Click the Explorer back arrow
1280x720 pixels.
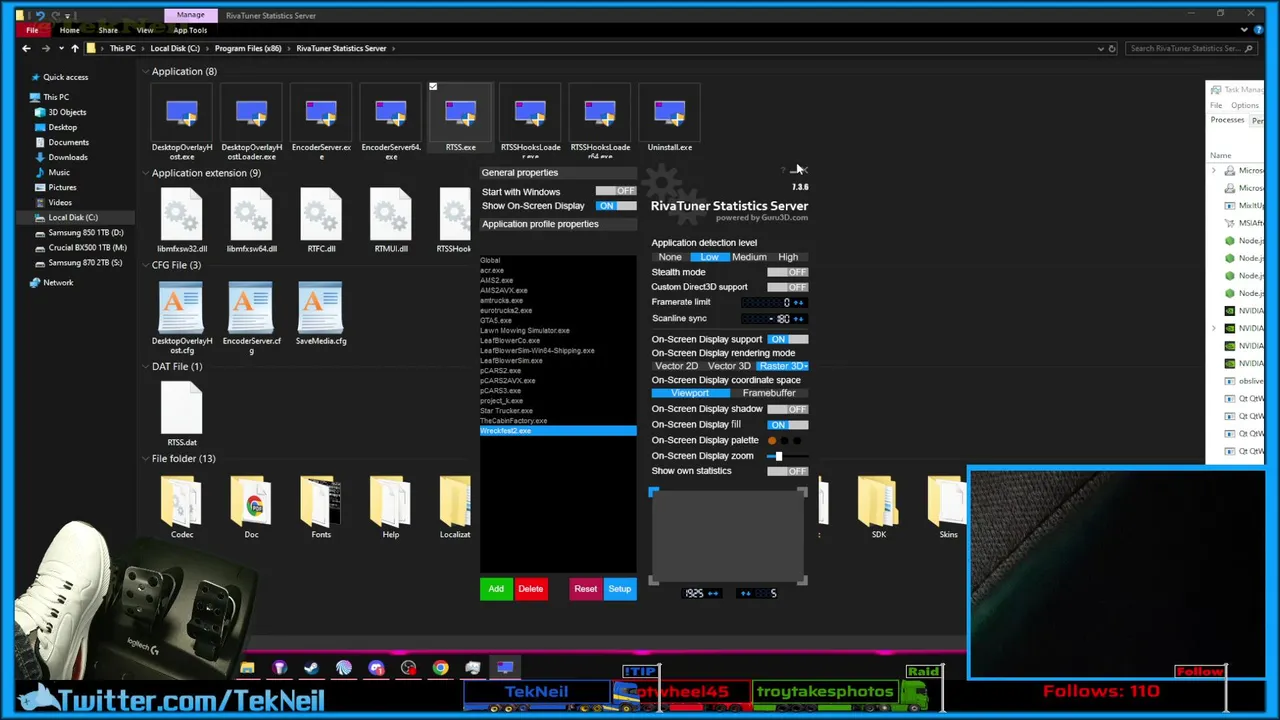[28, 48]
